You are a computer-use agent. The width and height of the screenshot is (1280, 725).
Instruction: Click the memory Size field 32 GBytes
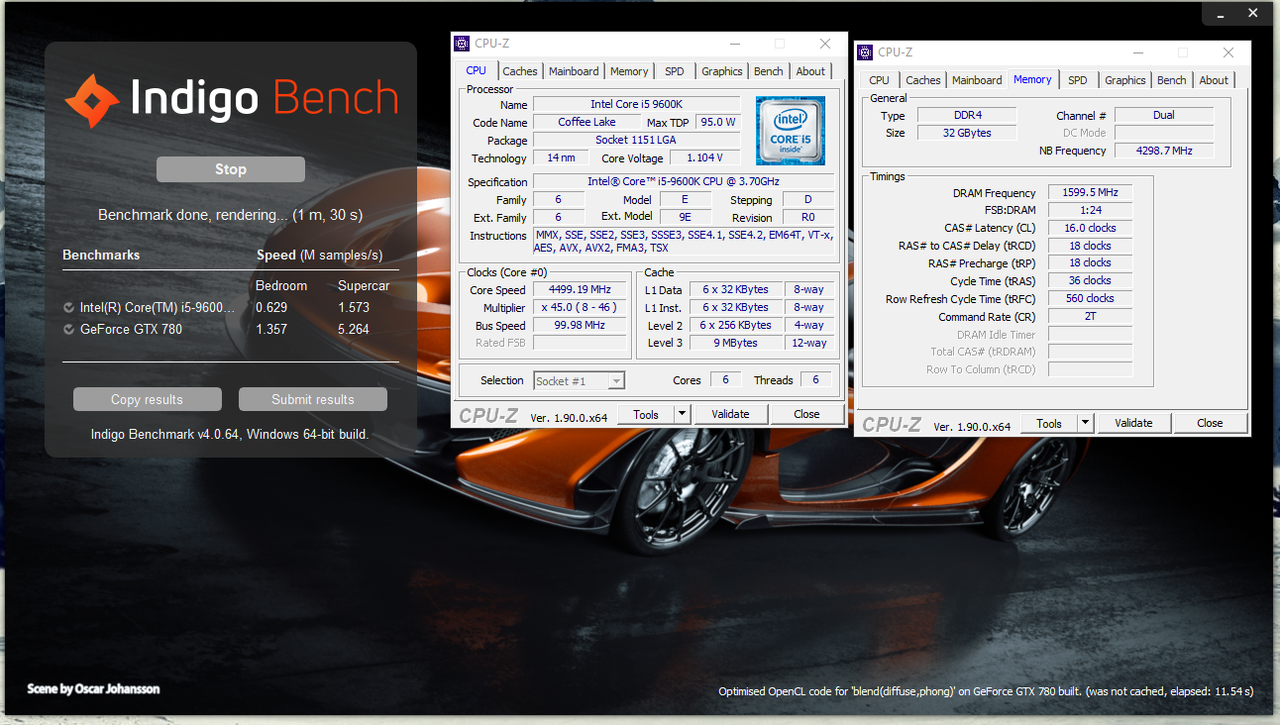tap(968, 133)
